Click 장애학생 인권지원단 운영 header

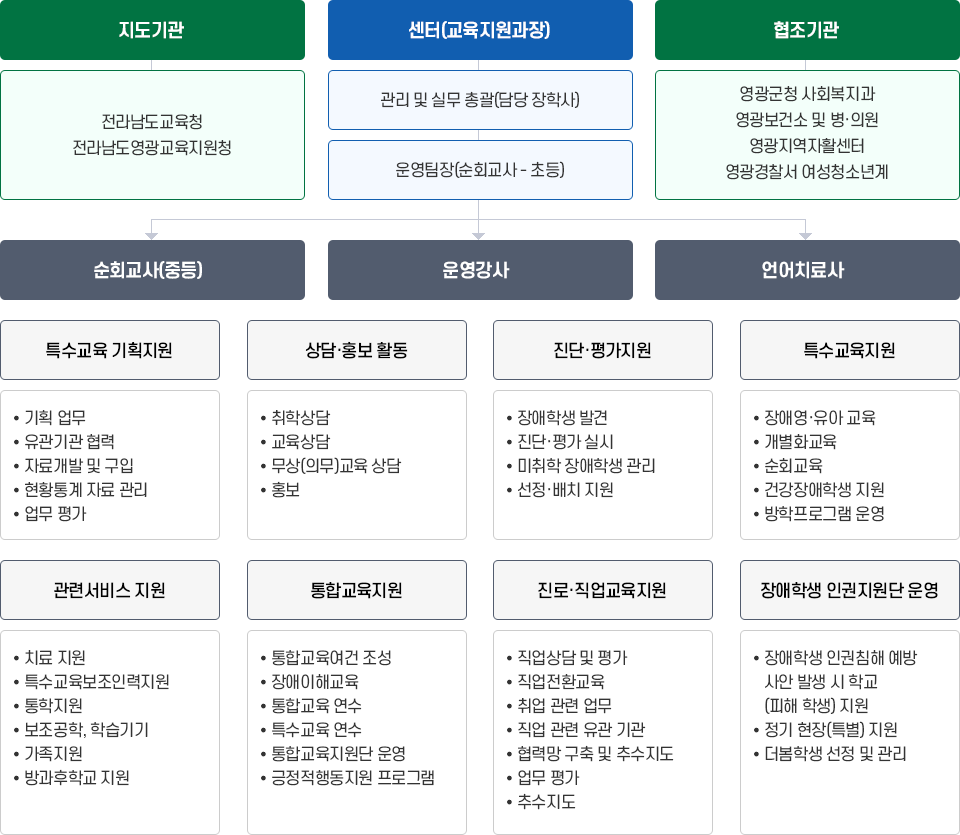pyautogui.click(x=849, y=589)
